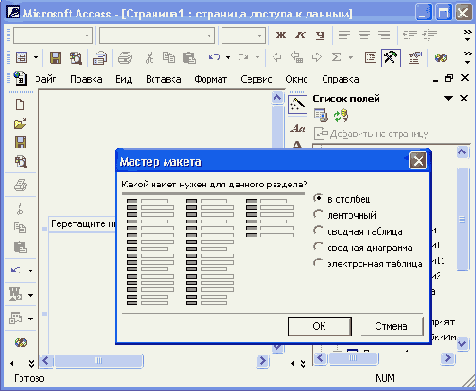476x391 pixels.
Task: Open the Вставка menu
Action: coord(164,79)
